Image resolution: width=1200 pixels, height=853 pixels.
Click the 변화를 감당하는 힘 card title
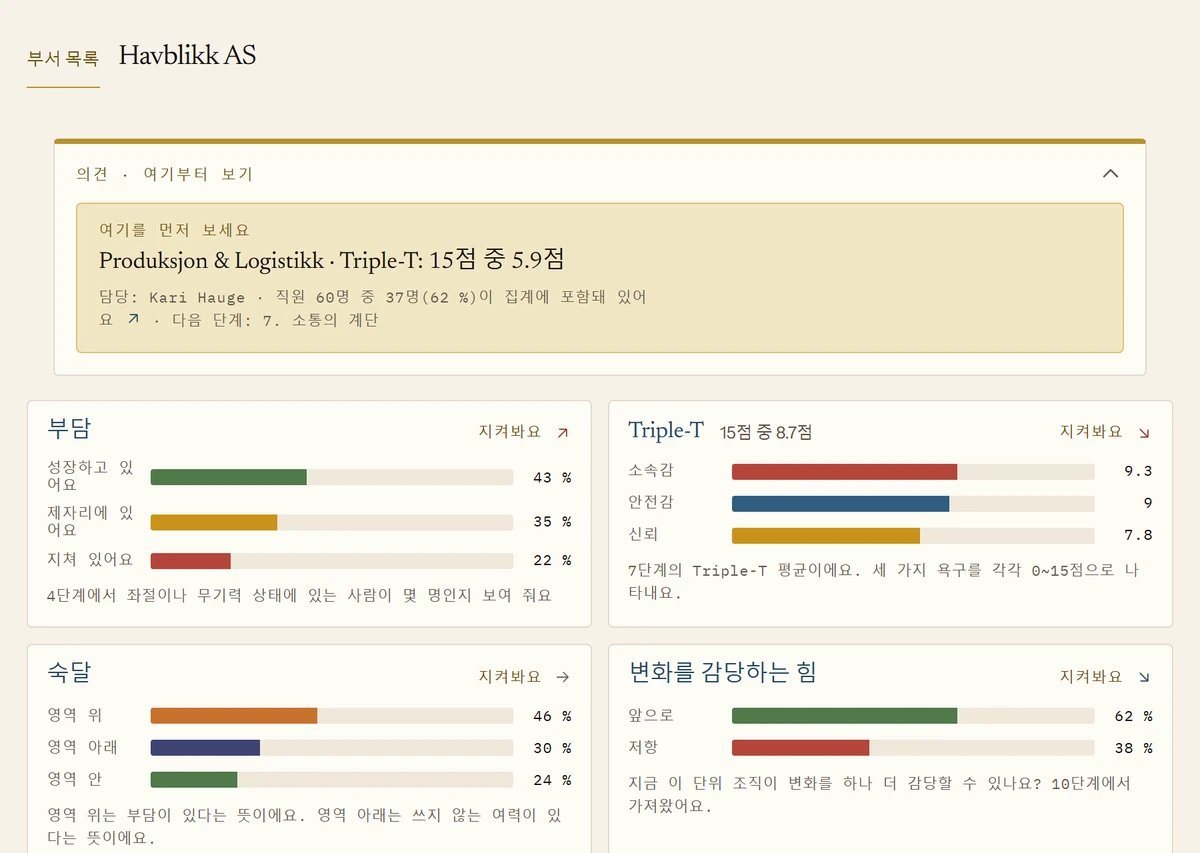point(723,673)
